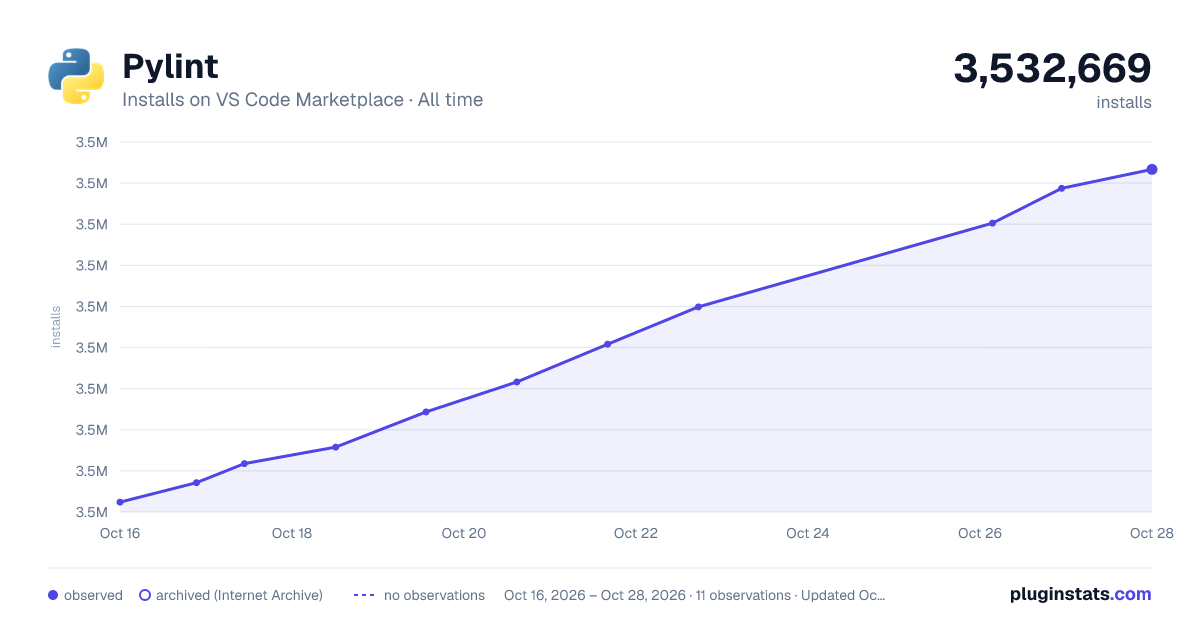Click the Oct 26 x-axis label

pyautogui.click(x=980, y=533)
